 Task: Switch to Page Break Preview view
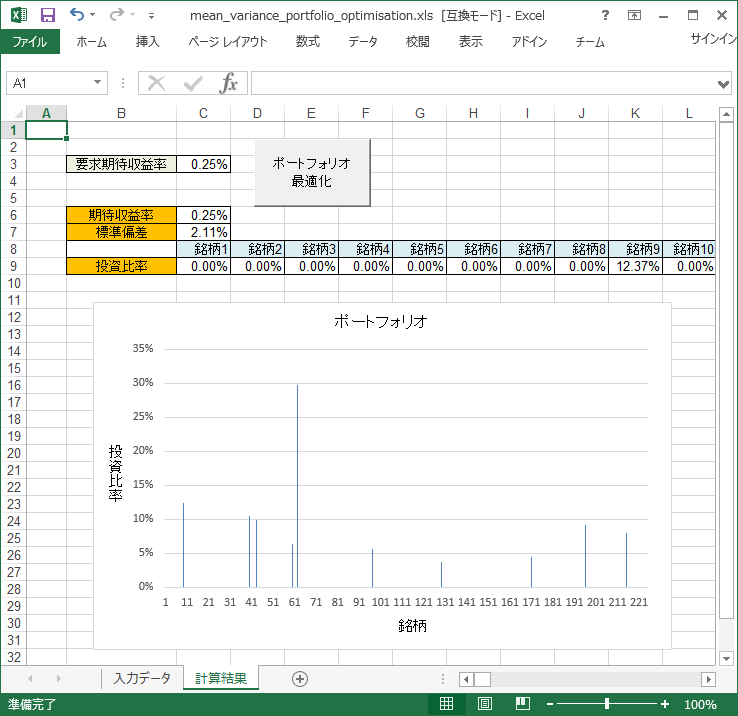click(x=521, y=704)
